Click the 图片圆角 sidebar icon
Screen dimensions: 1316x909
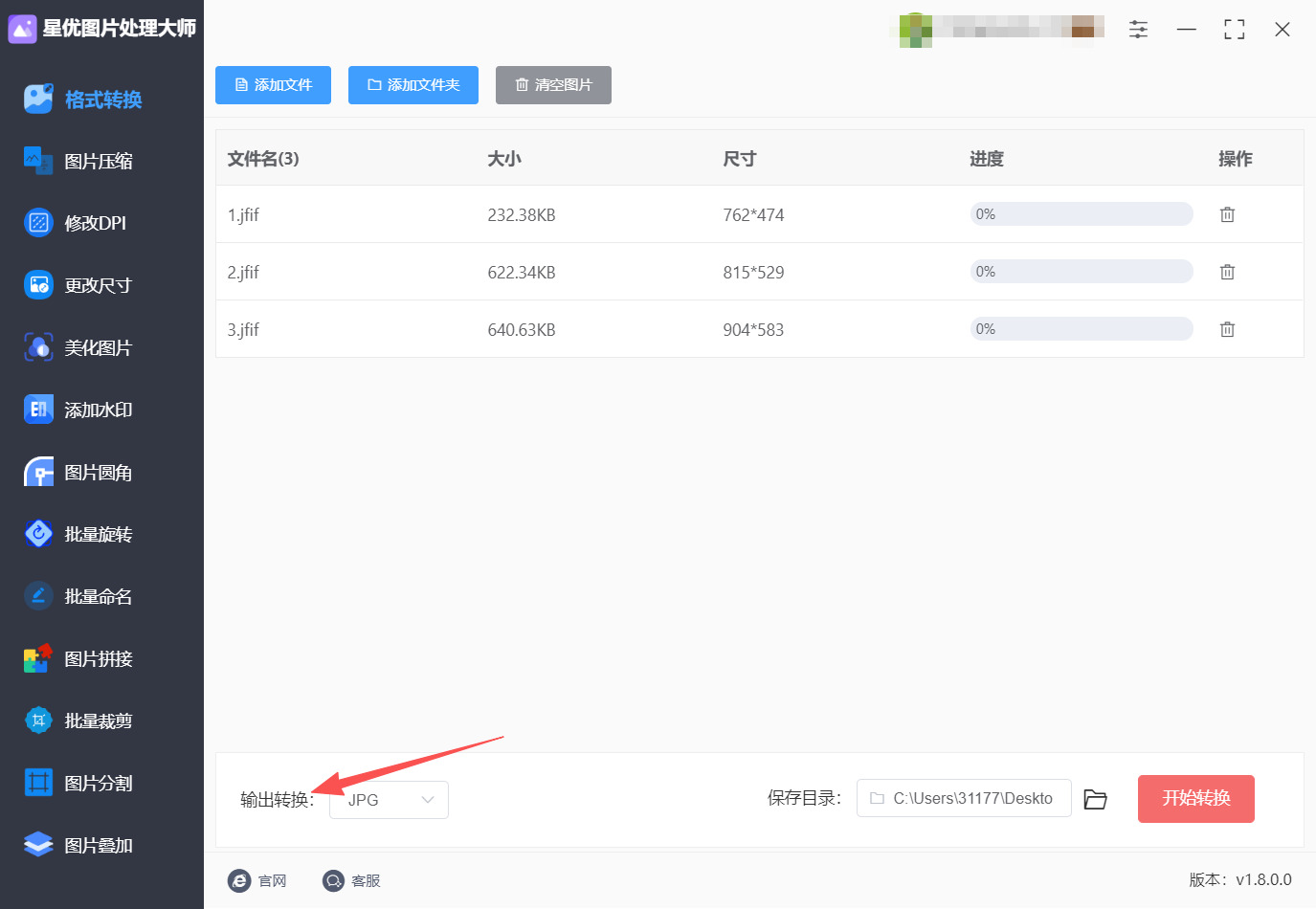click(38, 472)
